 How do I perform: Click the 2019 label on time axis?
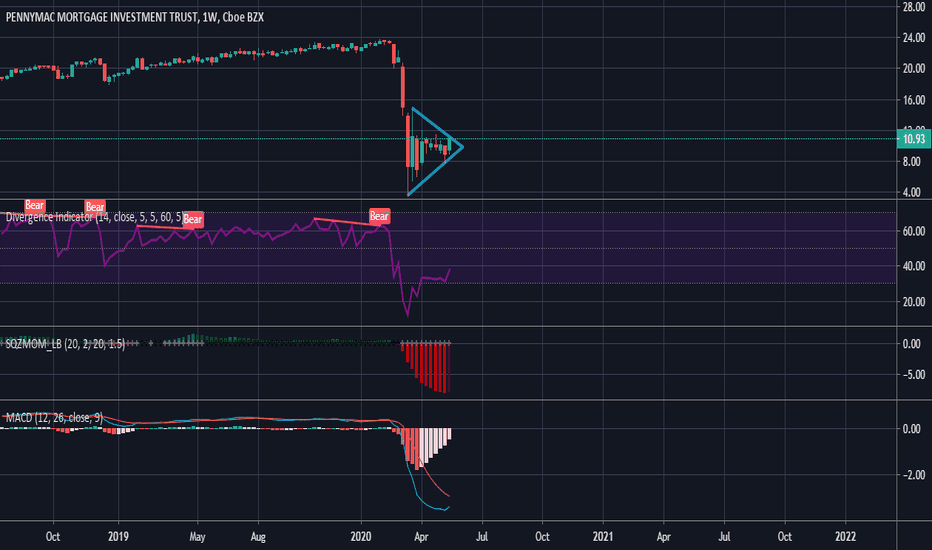tap(118, 536)
